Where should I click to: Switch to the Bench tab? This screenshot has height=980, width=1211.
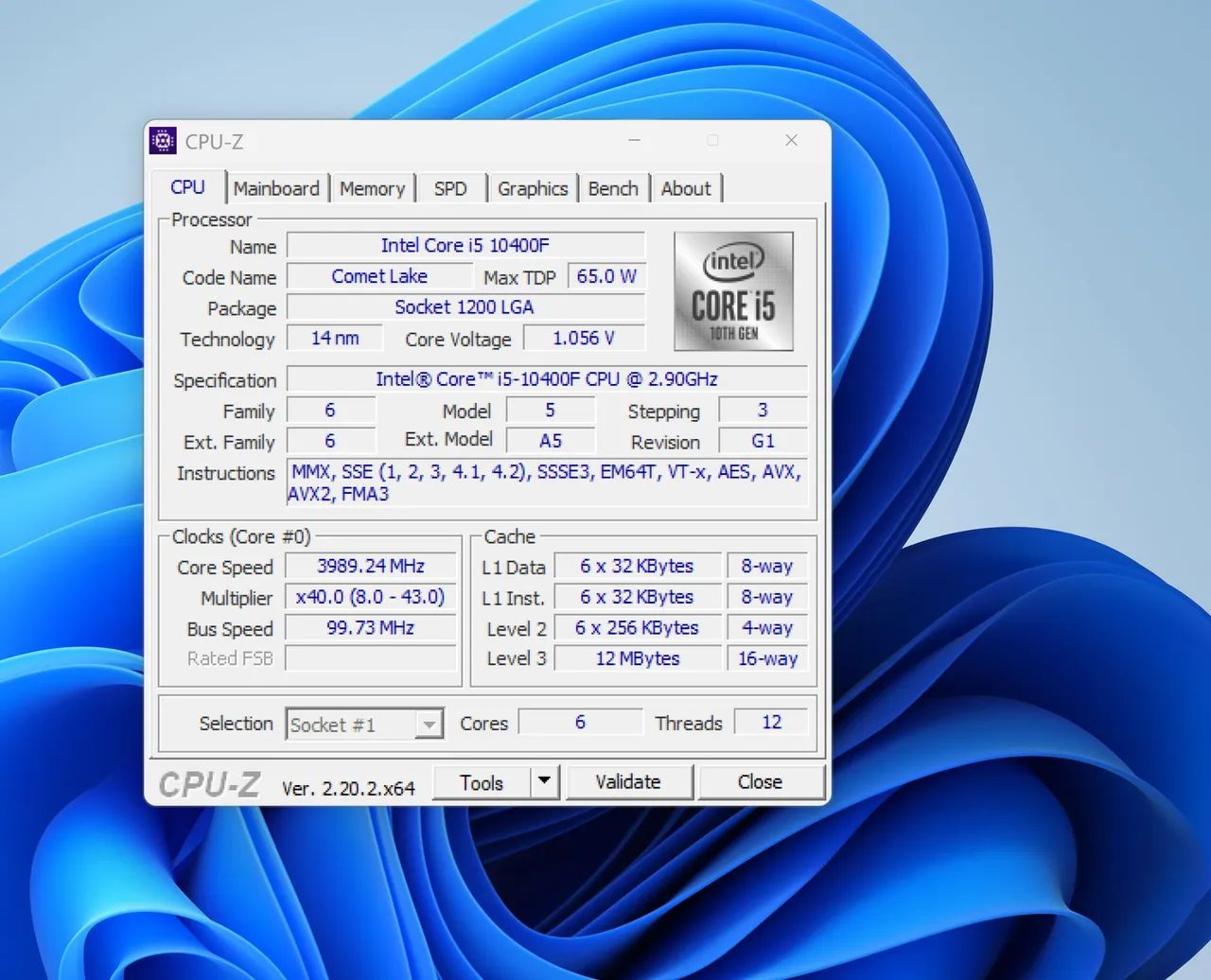point(613,188)
